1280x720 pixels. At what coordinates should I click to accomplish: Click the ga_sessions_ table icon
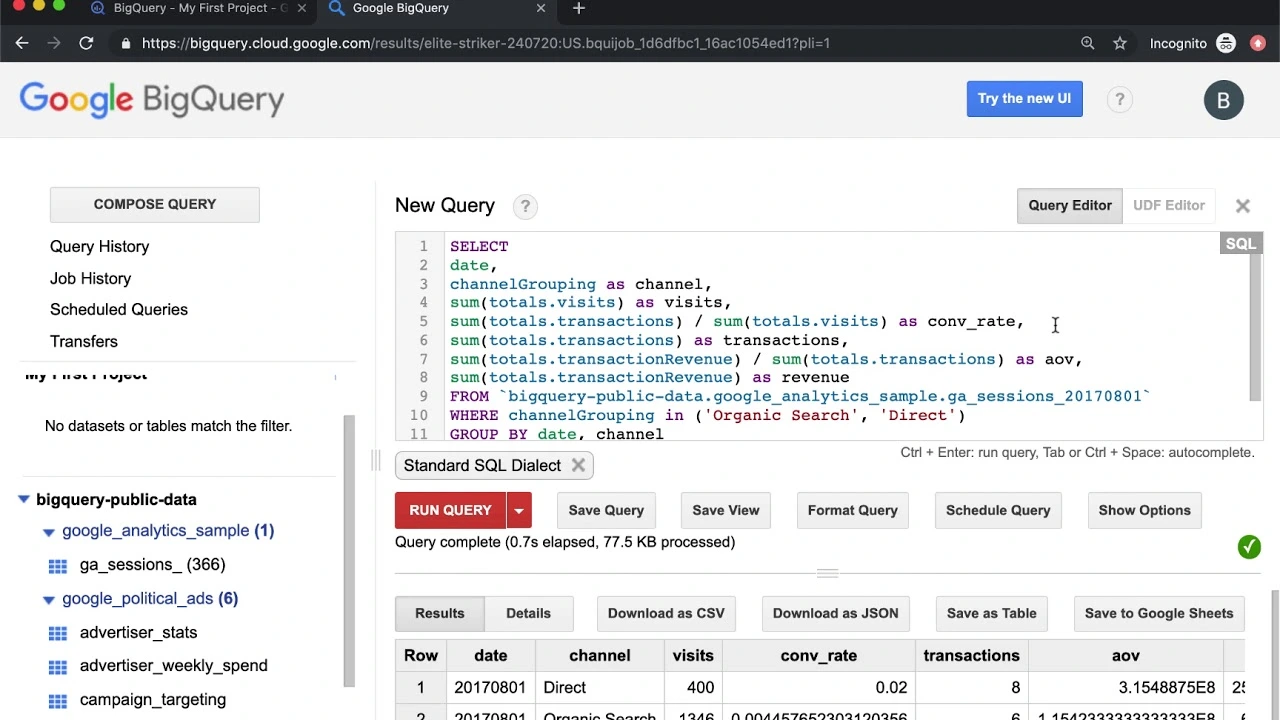[58, 566]
